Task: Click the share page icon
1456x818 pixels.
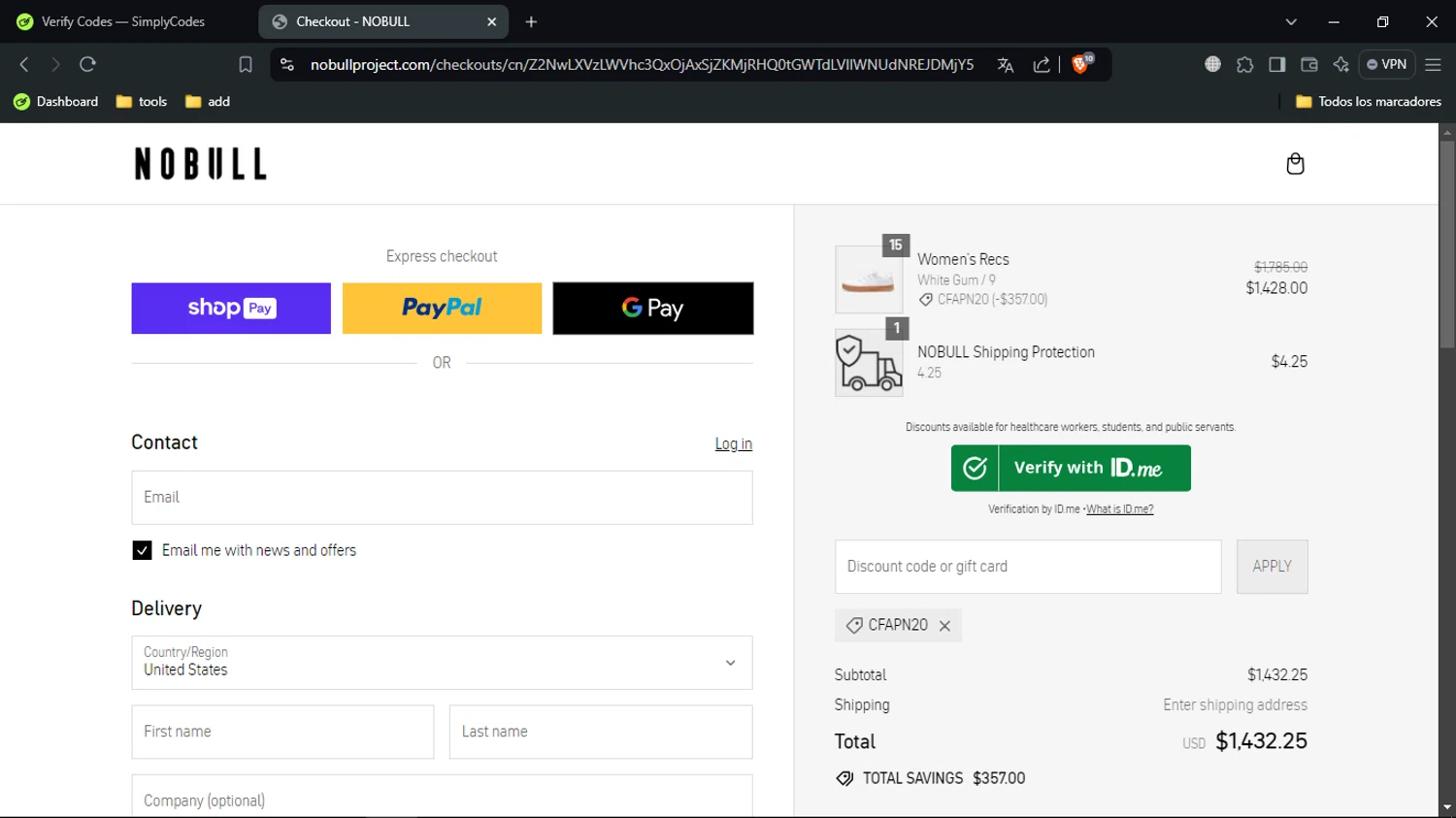Action: tap(1042, 65)
